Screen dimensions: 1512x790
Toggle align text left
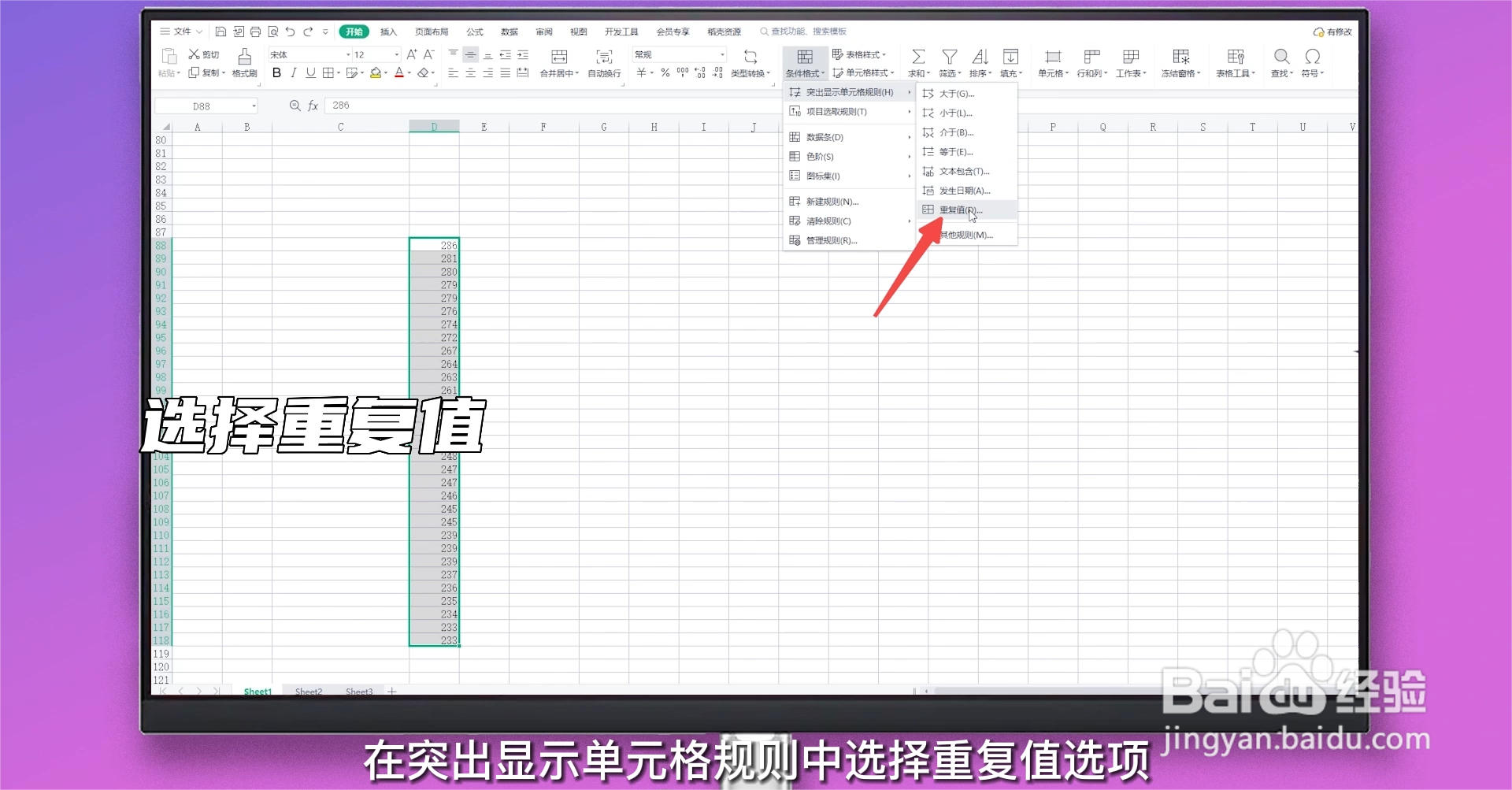tap(453, 72)
